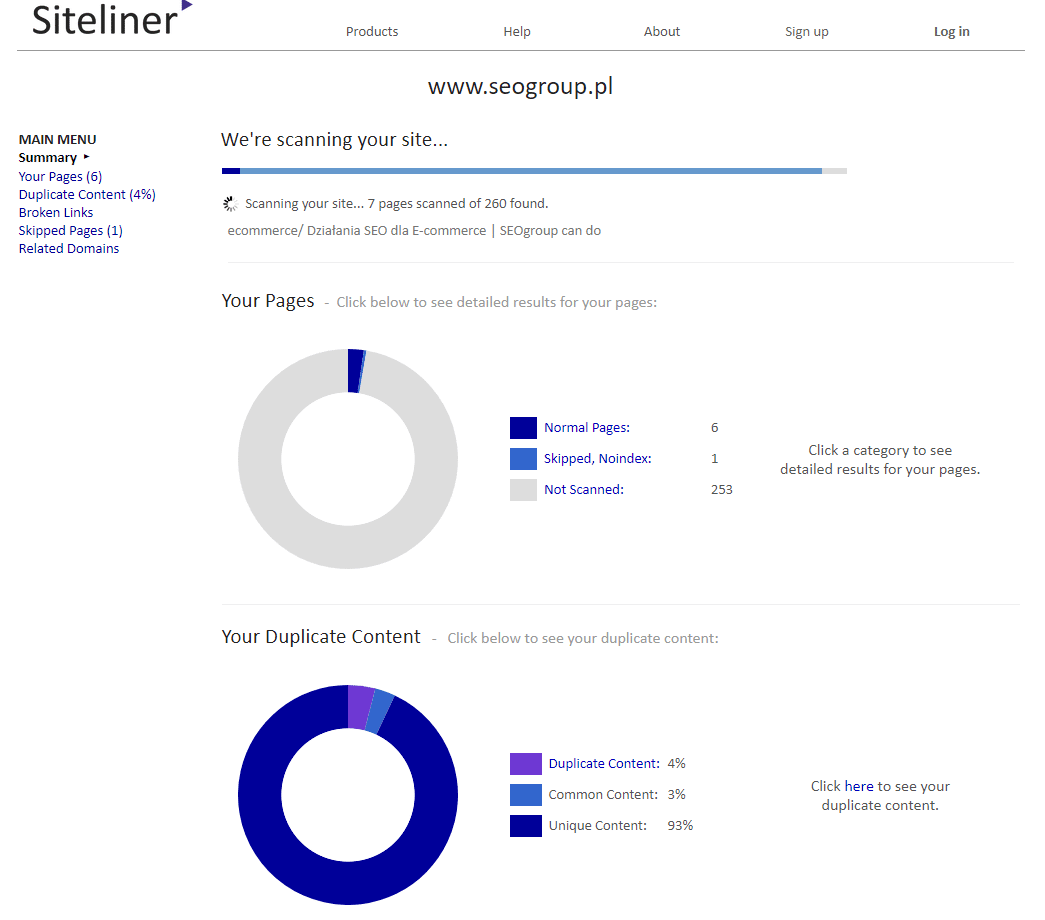Click the 'Your Duplicate Content' section heading
The height and width of the screenshot is (920, 1045).
[321, 637]
